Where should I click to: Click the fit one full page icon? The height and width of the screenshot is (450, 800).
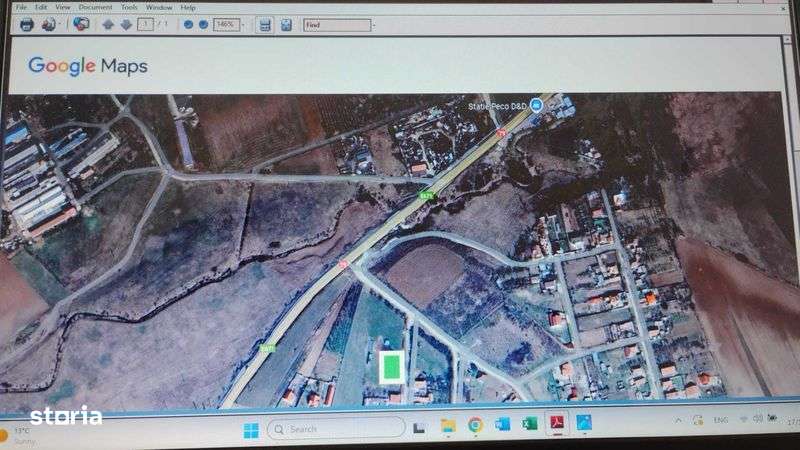(286, 24)
